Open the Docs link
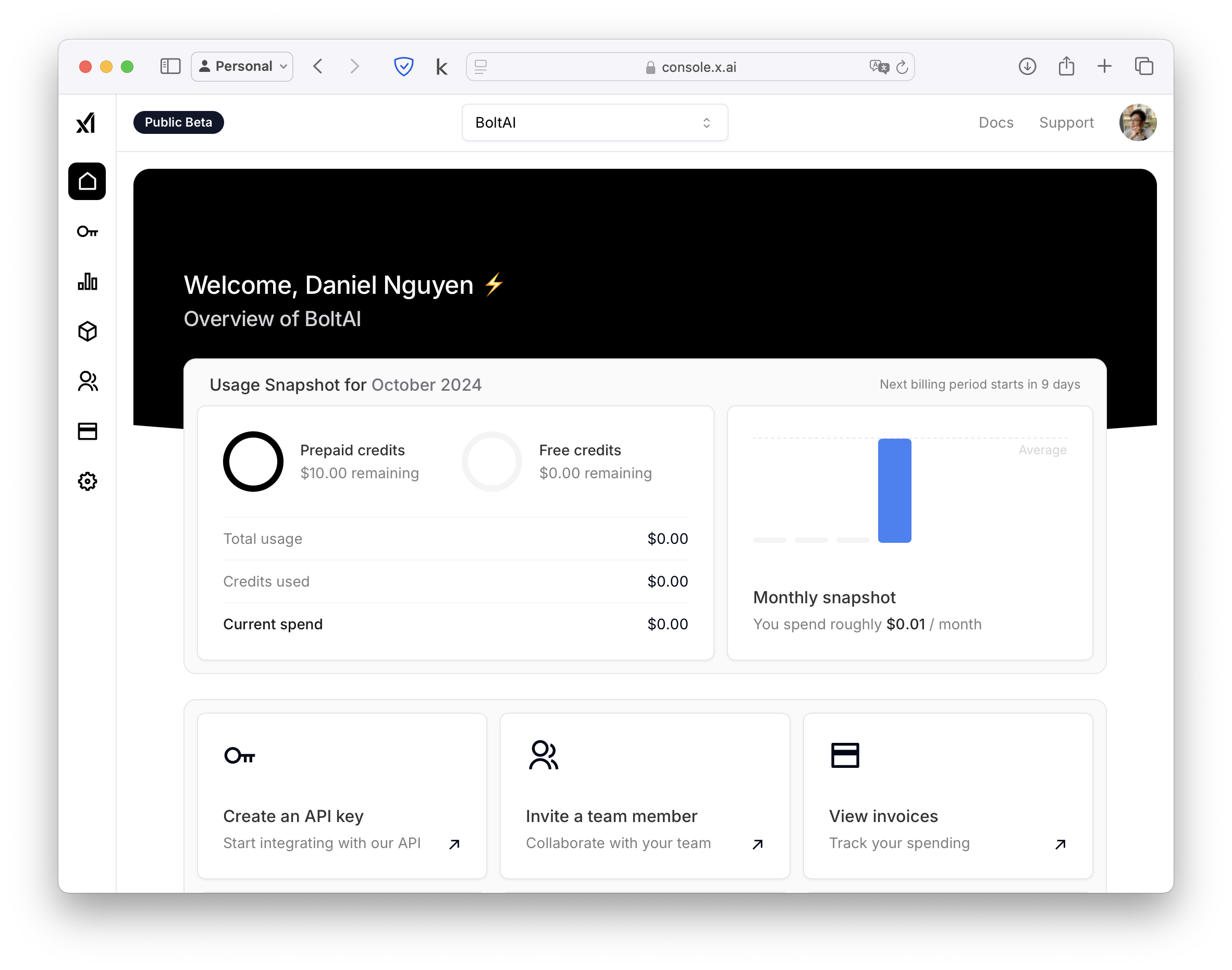This screenshot has width=1232, height=970. 995,122
